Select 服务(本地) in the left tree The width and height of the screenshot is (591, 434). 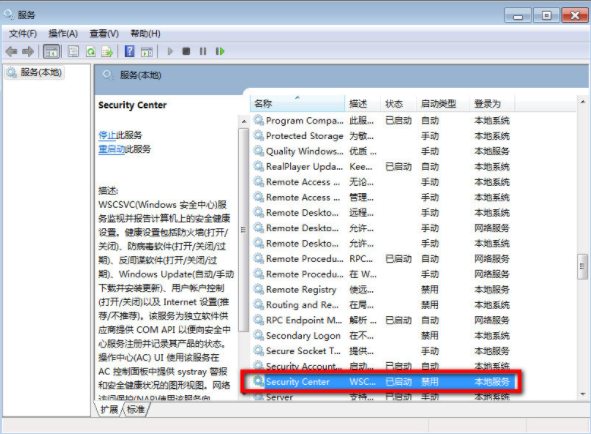(x=41, y=72)
